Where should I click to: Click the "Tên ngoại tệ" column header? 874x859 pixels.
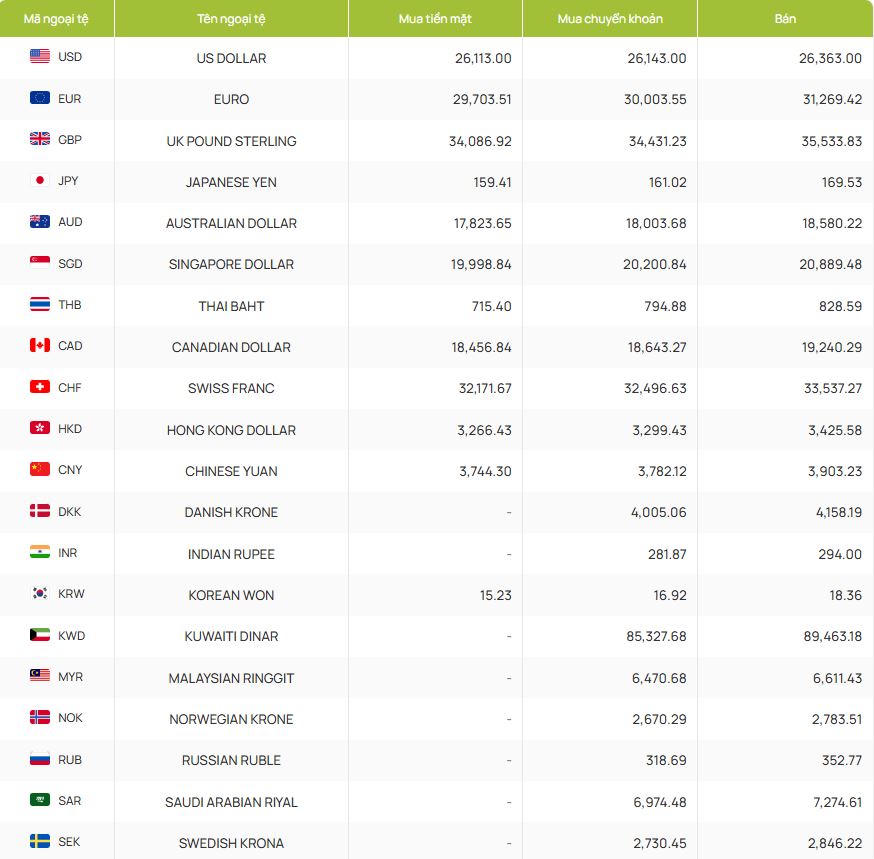coord(231,19)
